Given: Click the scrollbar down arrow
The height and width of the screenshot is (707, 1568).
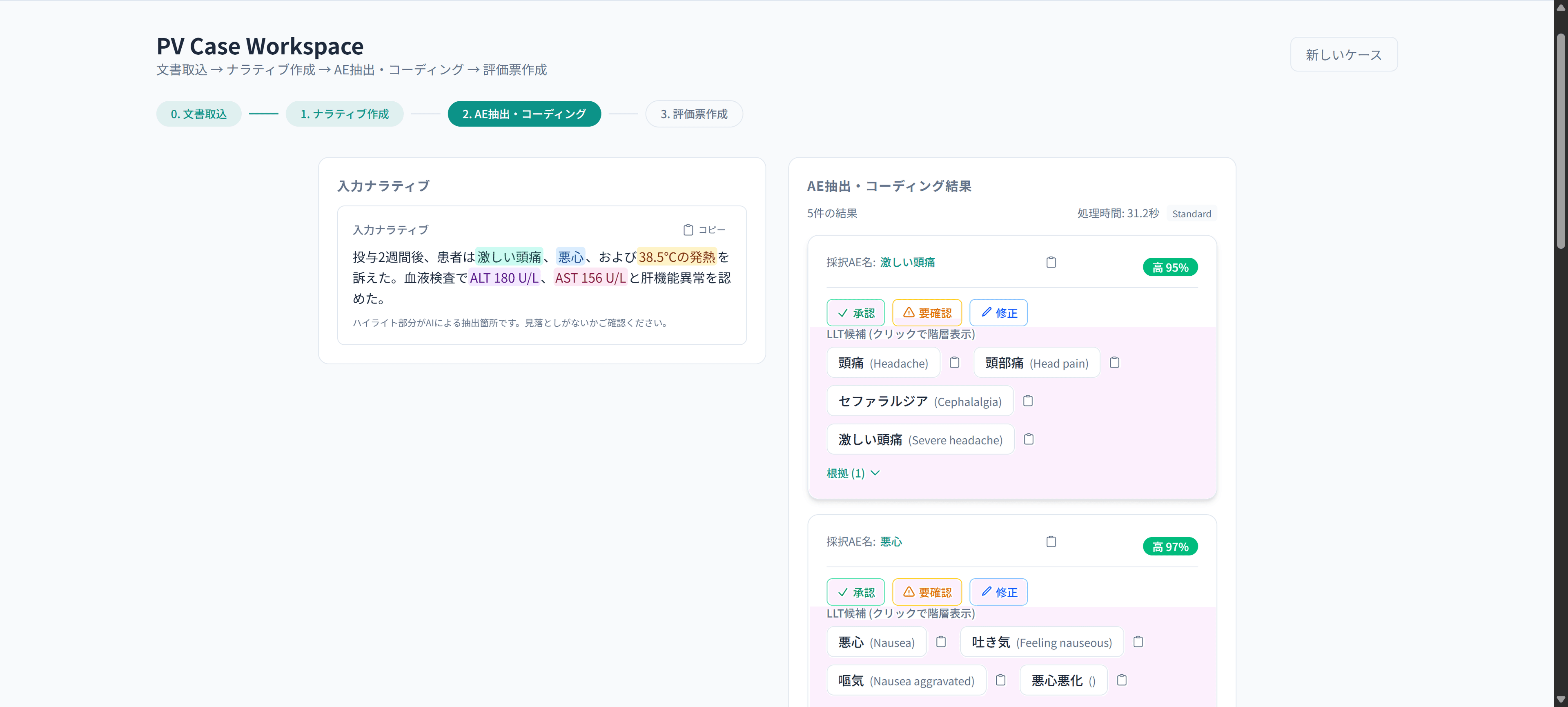Looking at the screenshot, I should point(1560,700).
